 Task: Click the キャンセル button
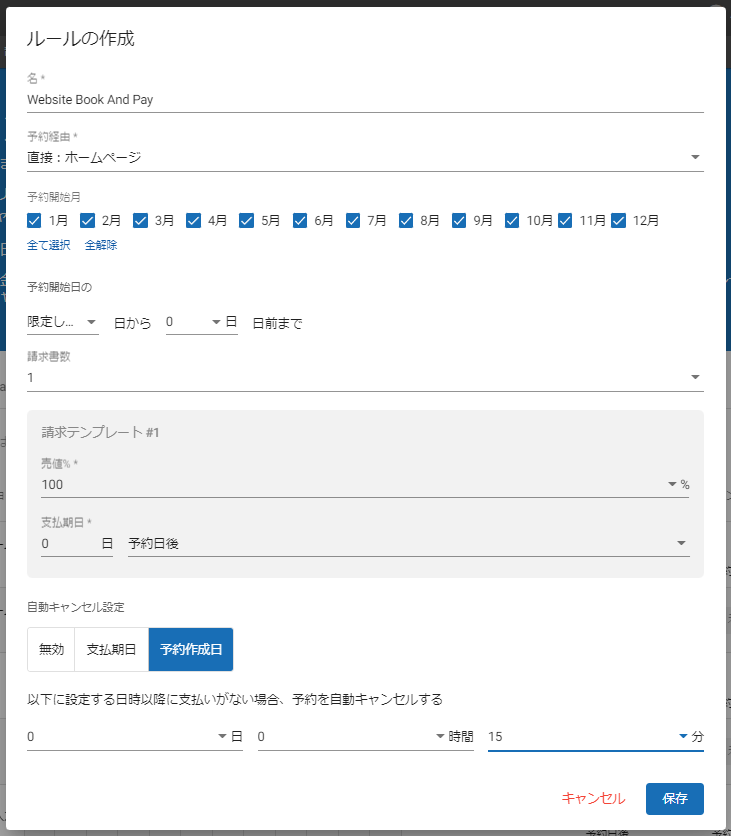593,798
